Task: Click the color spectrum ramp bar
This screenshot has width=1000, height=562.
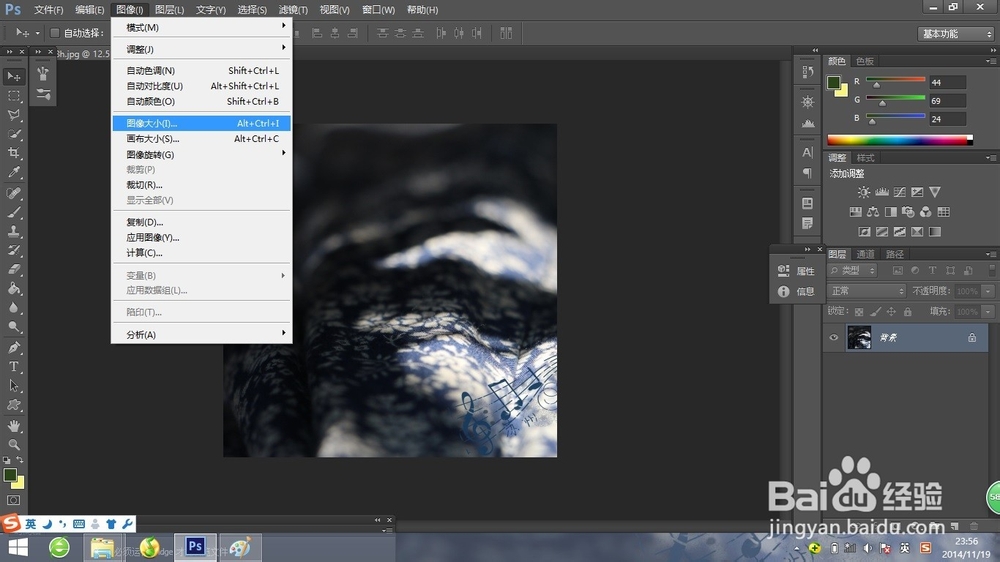Action: click(x=900, y=140)
